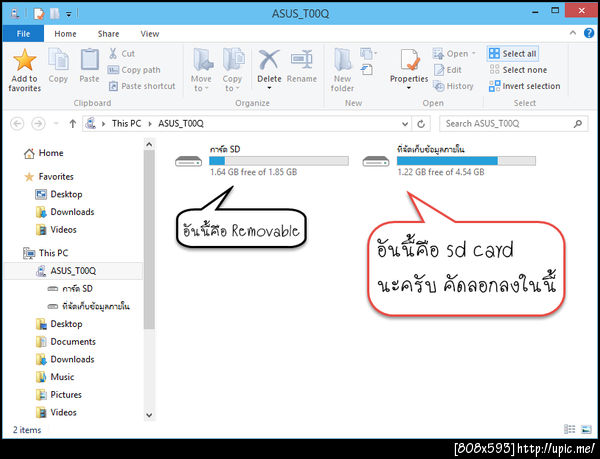Click ASUS_T00Q in the address bar
Image resolution: width=600 pixels, height=459 pixels.
point(181,124)
